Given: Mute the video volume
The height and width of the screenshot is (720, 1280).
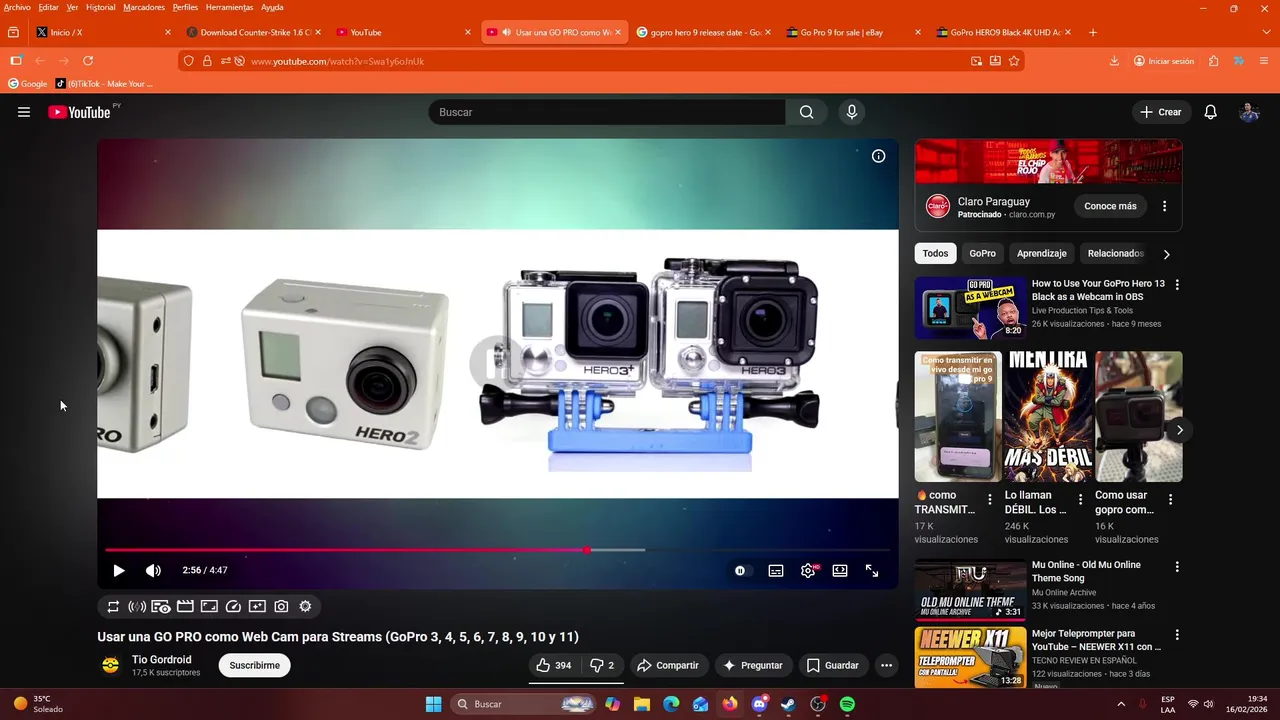Looking at the screenshot, I should tap(153, 570).
